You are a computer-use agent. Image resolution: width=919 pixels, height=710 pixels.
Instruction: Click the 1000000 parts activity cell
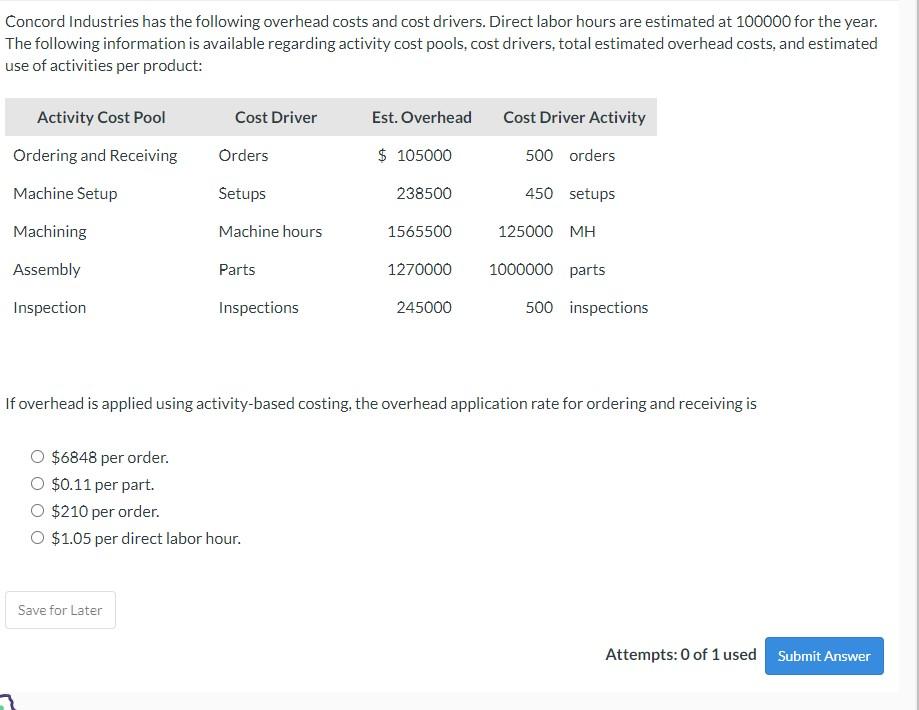pyautogui.click(x=547, y=270)
